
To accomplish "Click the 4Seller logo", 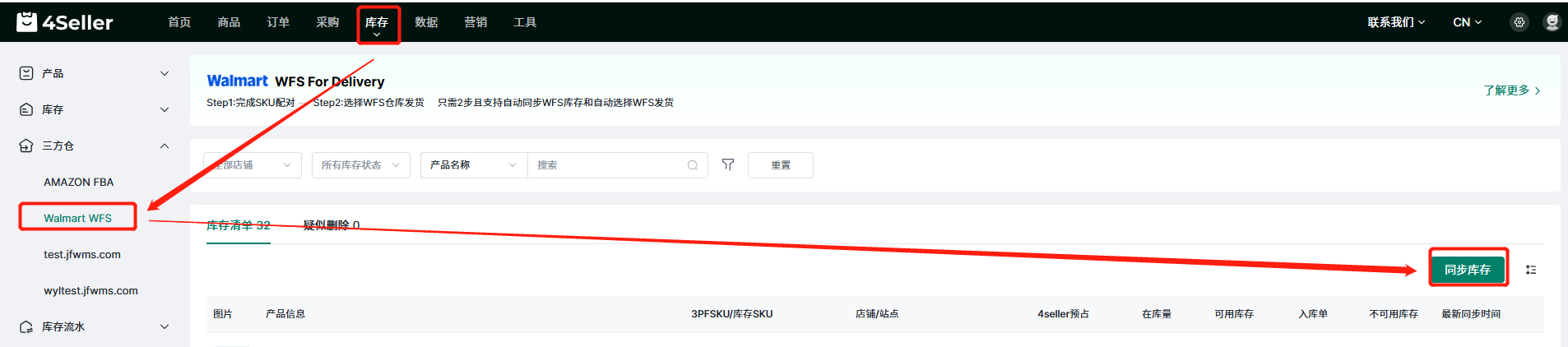I will click(64, 22).
